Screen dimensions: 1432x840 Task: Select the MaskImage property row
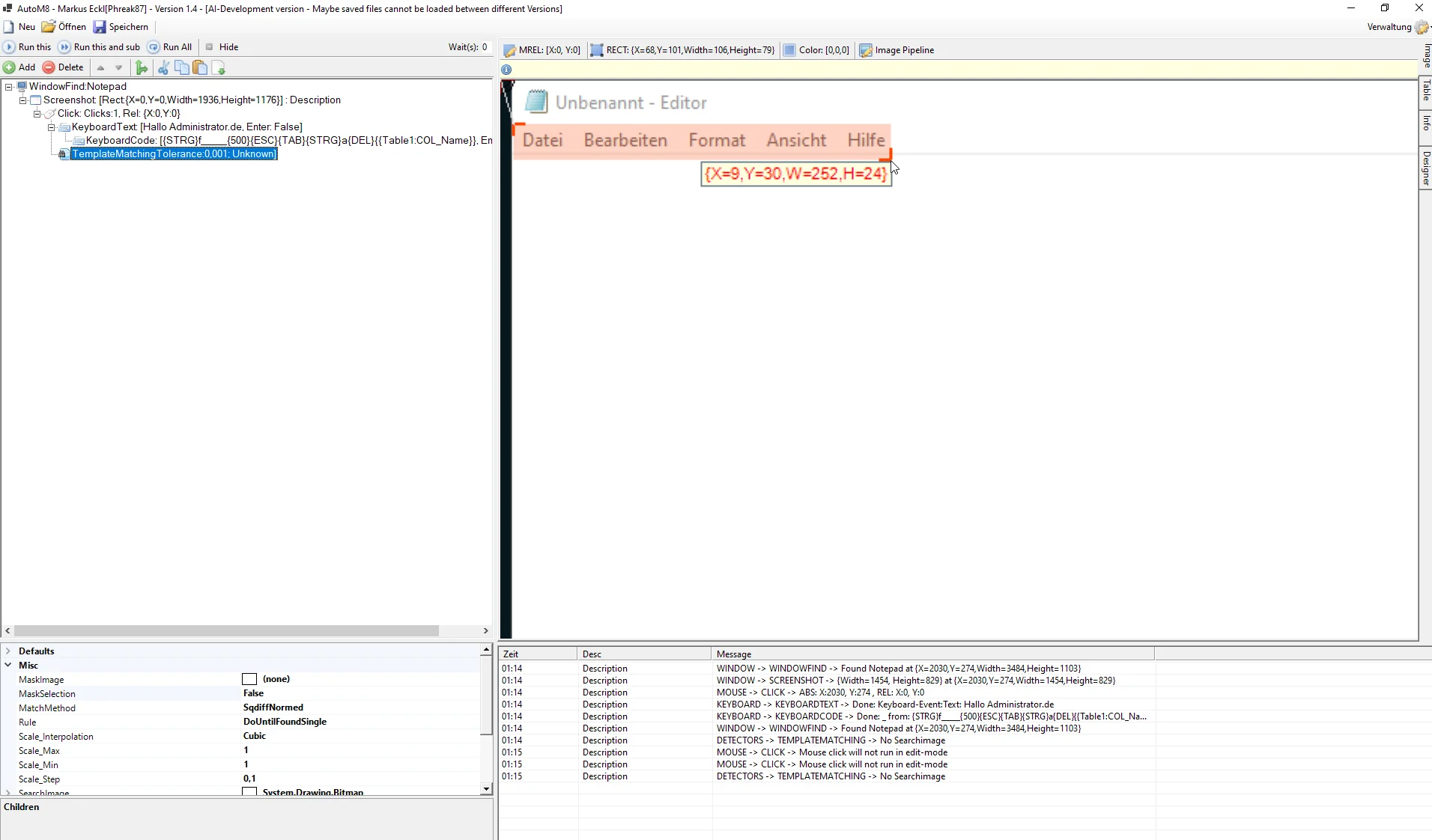(240, 680)
